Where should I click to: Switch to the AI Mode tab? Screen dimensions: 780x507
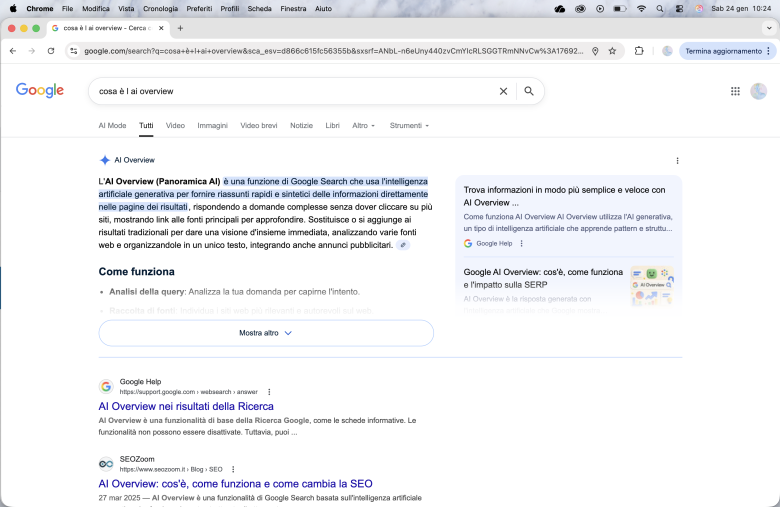[112, 126]
